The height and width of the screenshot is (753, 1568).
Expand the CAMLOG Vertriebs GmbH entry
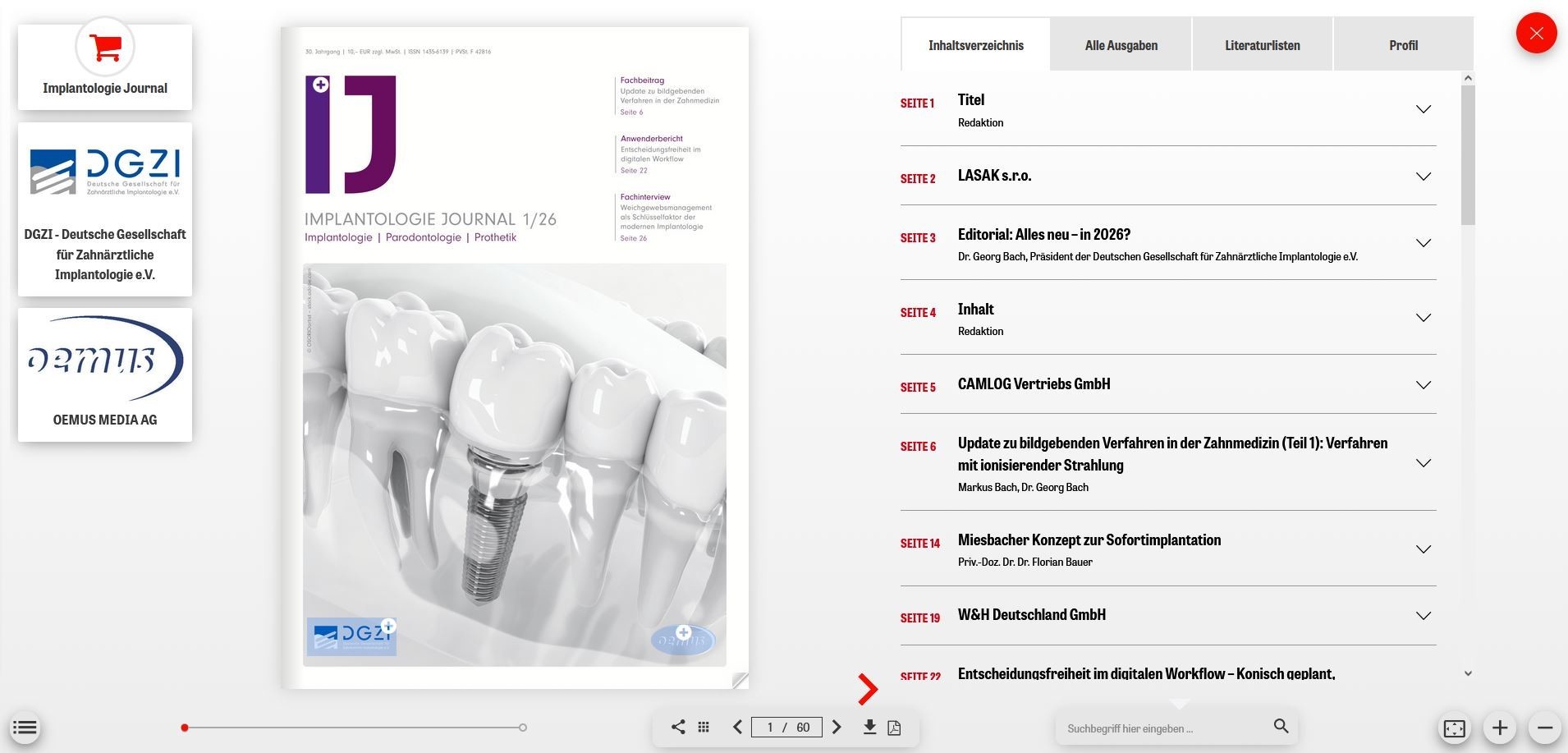tap(1423, 385)
